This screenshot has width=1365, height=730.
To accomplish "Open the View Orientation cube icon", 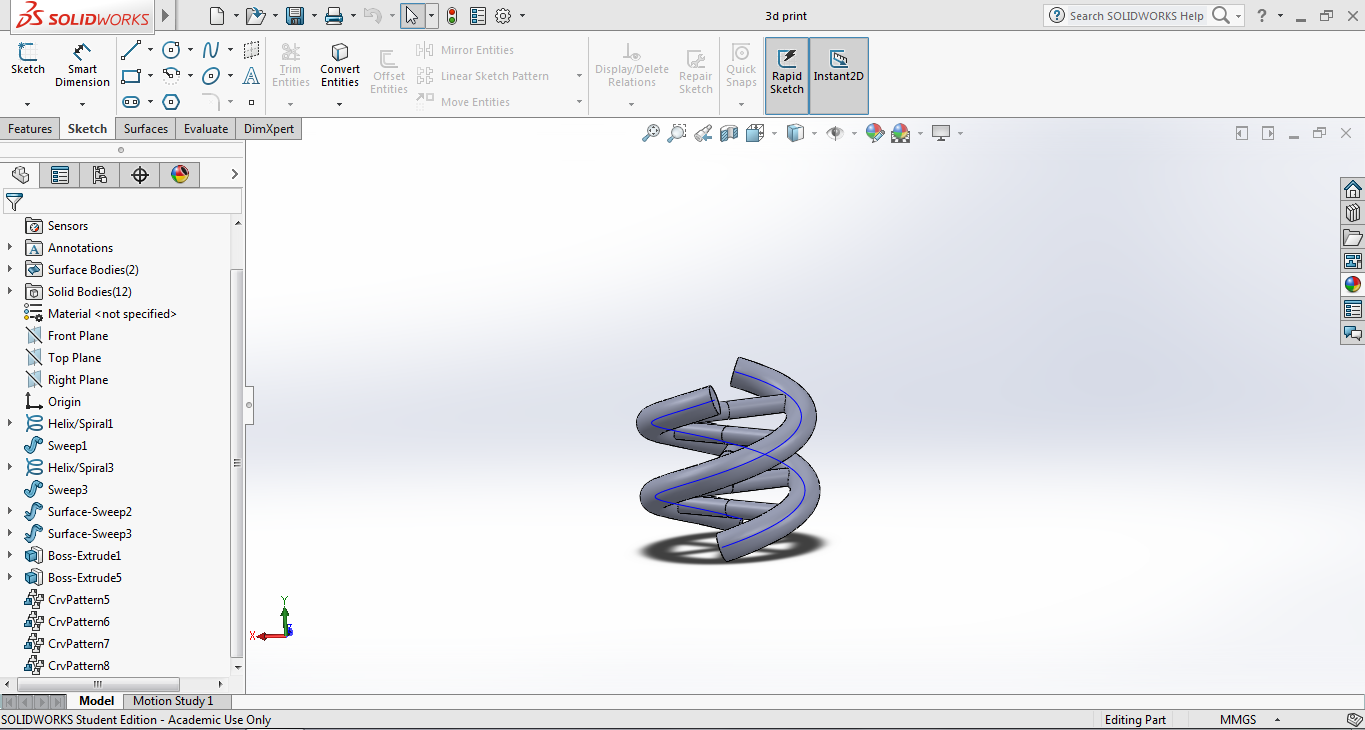I will [x=755, y=132].
